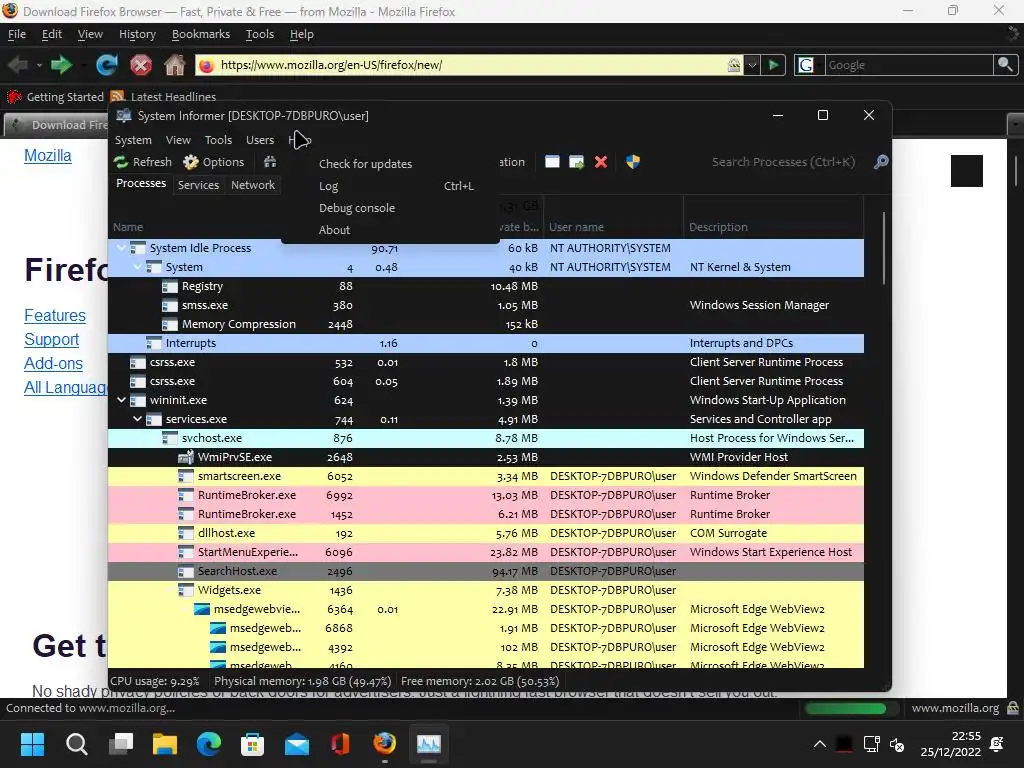The height and width of the screenshot is (768, 1024).
Task: Click the Add-ons link on page
Action: click(x=54, y=364)
